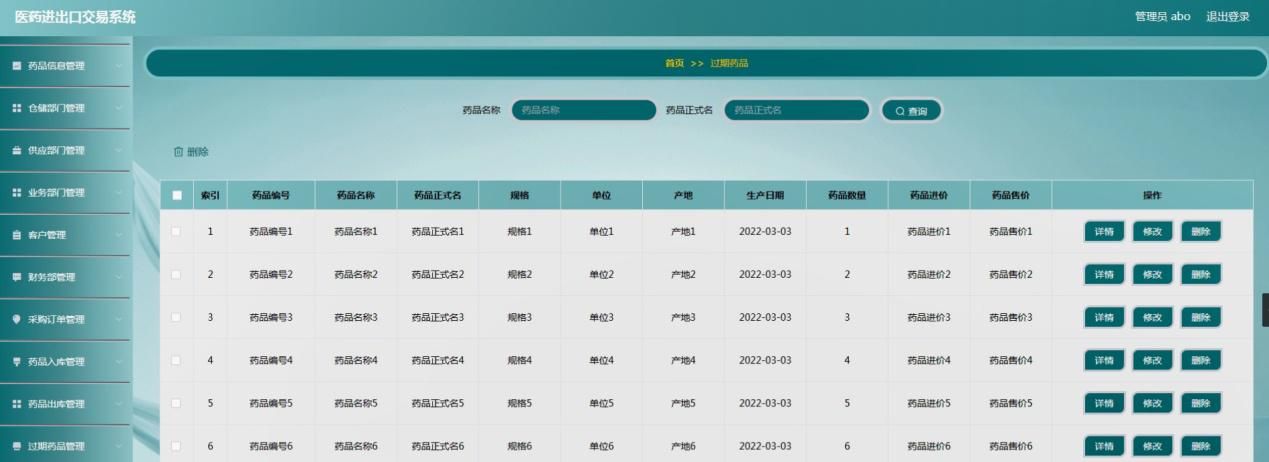Click cell 规格3
Screen dimensions: 1269x462
[x=520, y=317]
